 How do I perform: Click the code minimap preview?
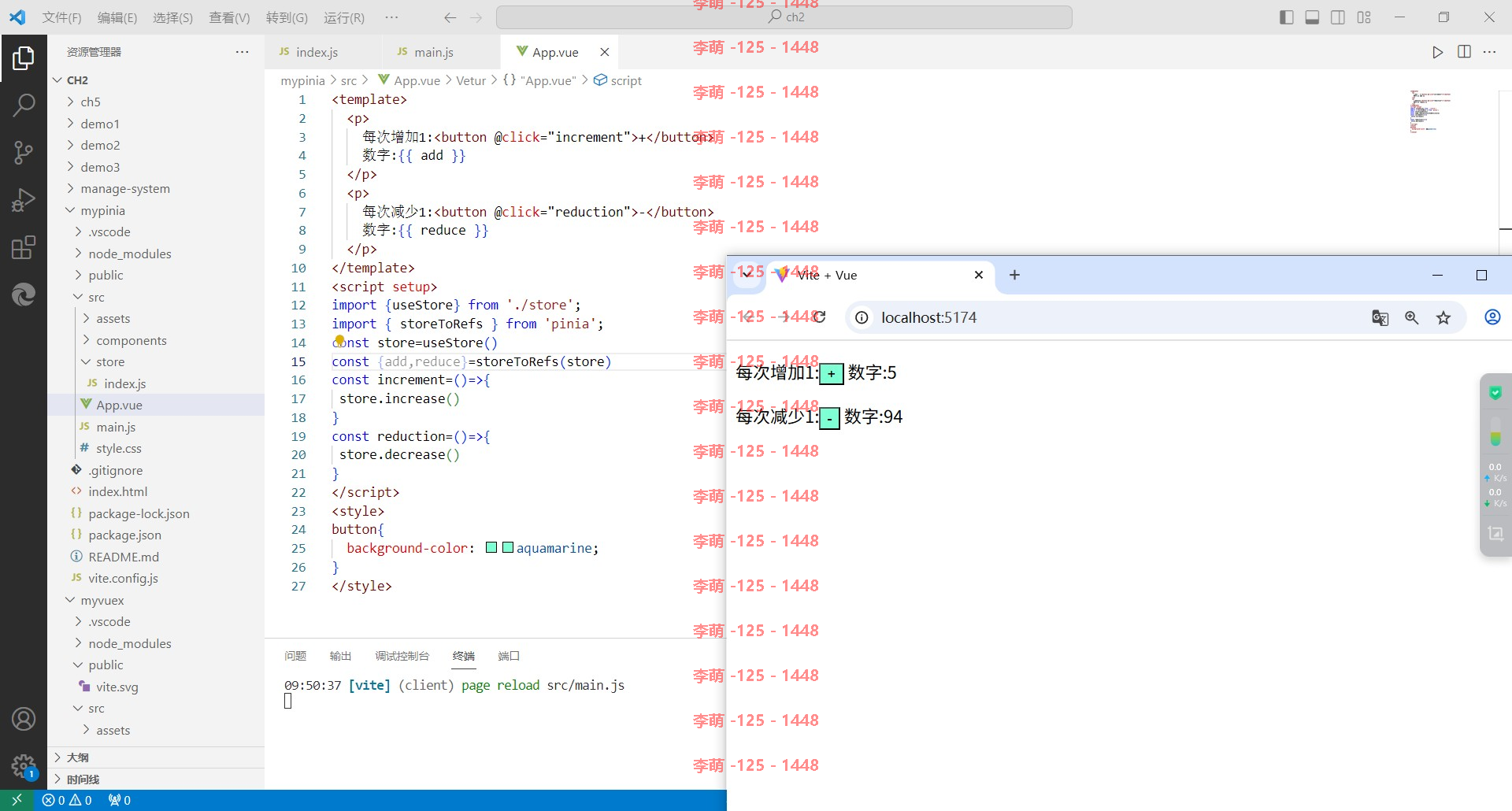[1430, 111]
